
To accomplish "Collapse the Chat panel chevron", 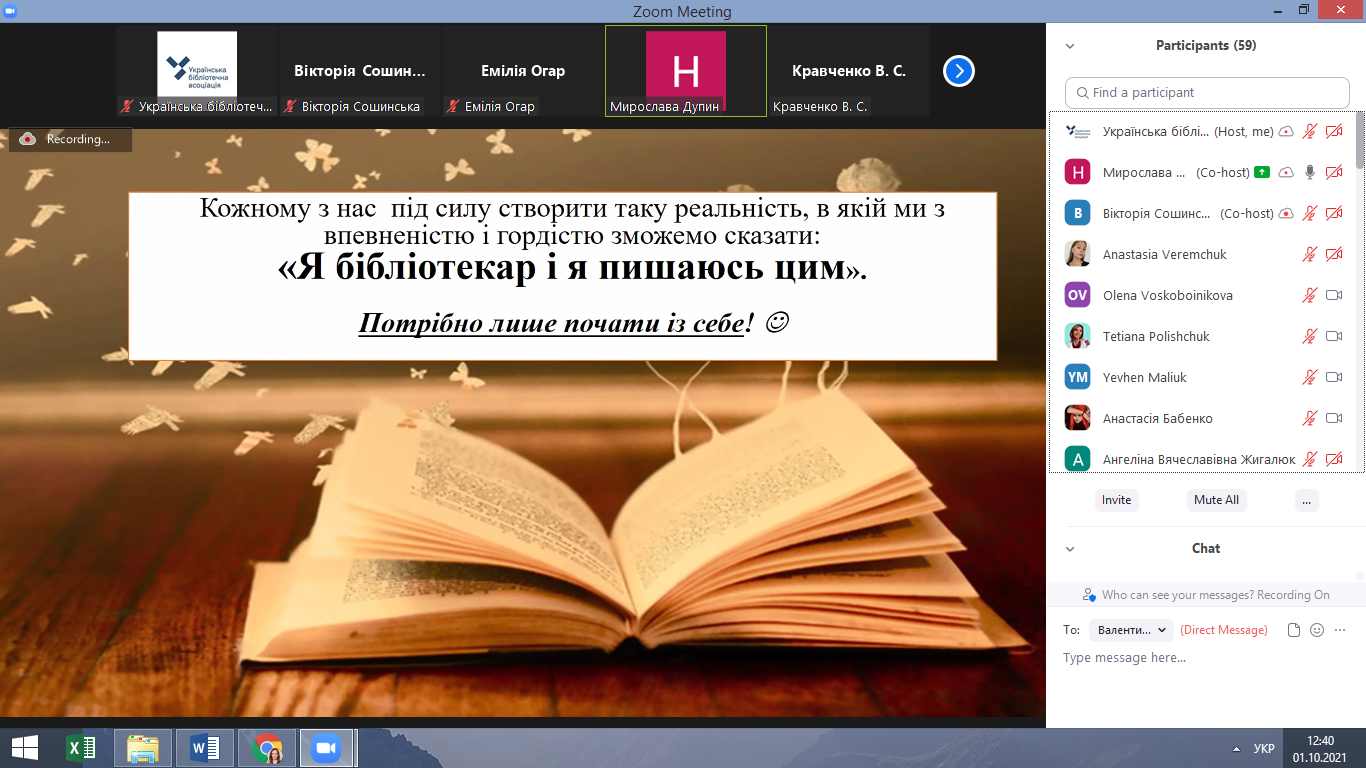I will tap(1070, 549).
